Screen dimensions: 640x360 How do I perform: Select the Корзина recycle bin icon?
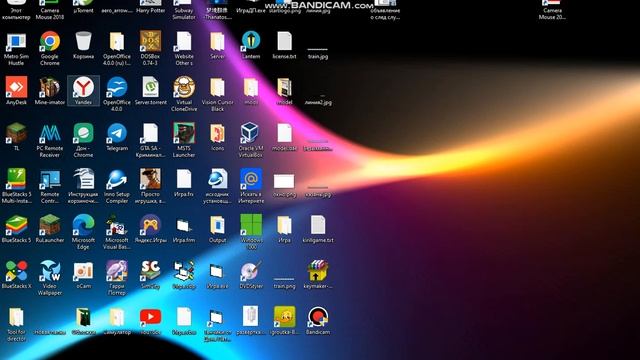point(83,45)
